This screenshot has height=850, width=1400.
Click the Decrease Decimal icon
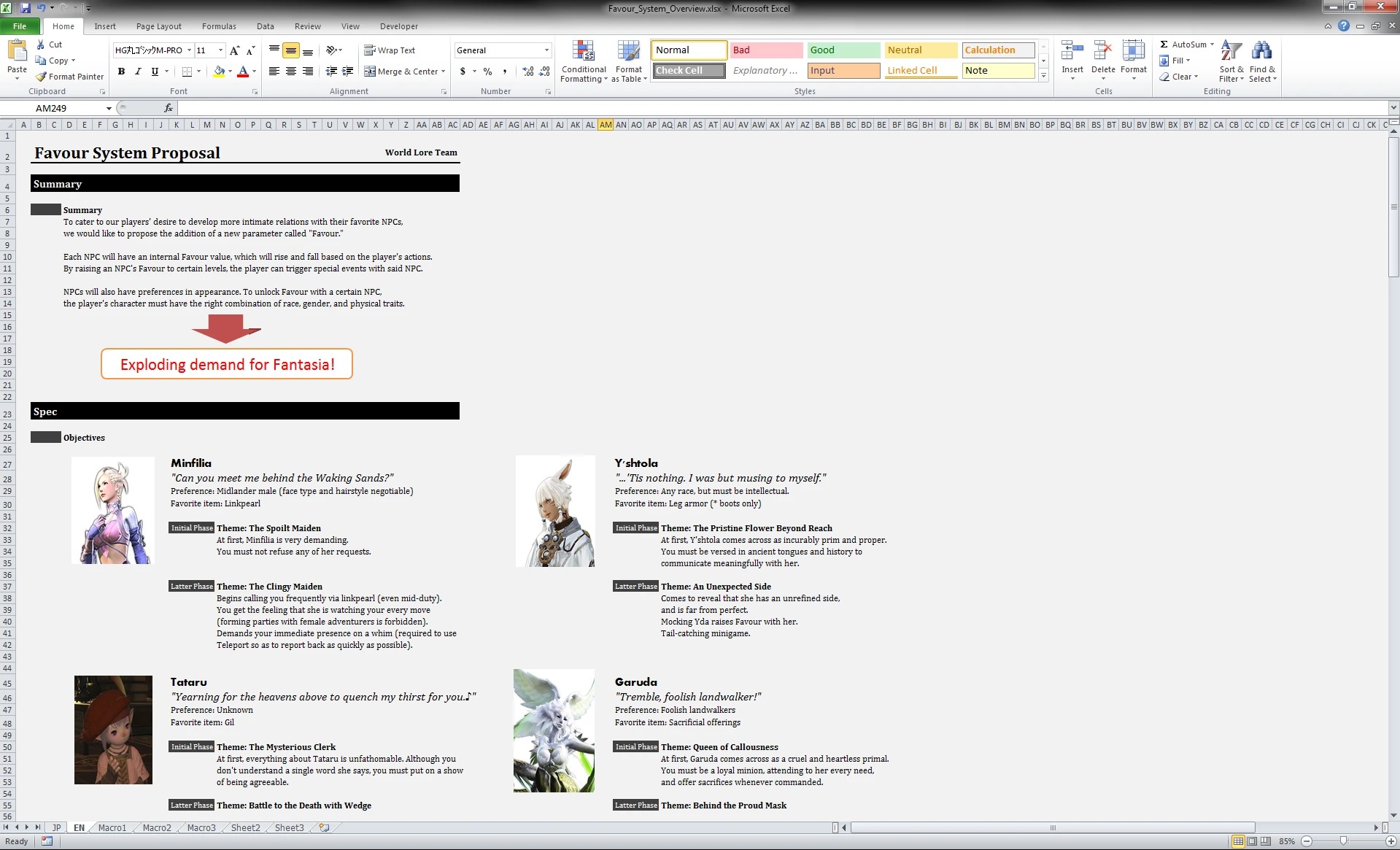coord(545,72)
